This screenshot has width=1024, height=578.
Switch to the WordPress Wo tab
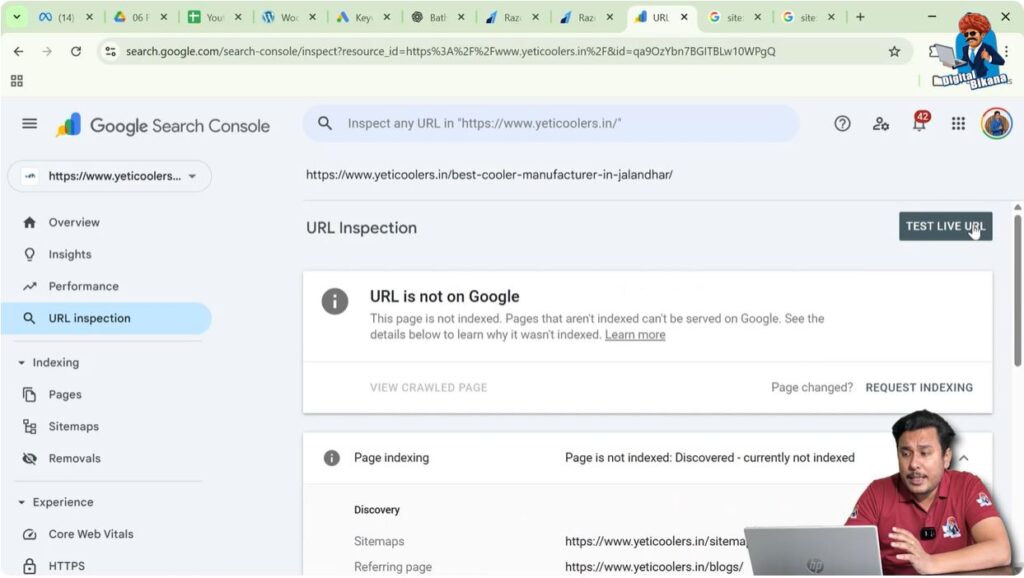pos(282,18)
